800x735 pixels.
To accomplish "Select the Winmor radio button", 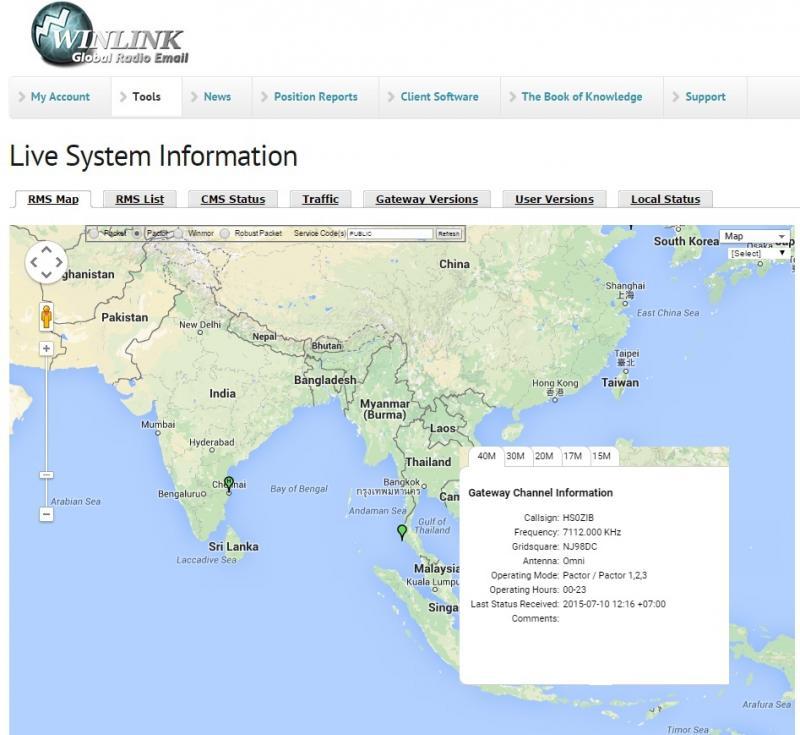I will tap(178, 234).
